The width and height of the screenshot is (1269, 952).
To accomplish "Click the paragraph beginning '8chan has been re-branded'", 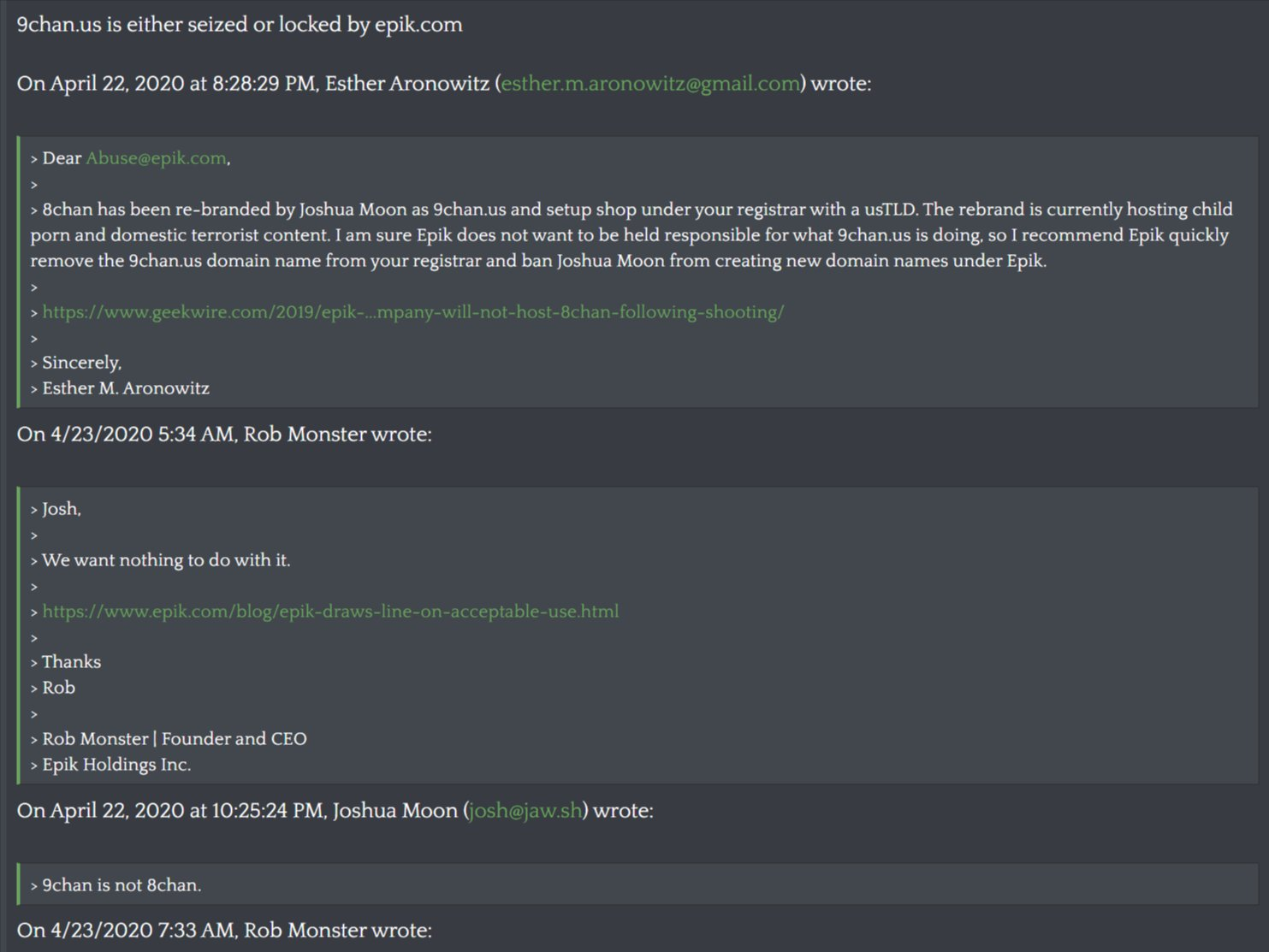I will pos(632,235).
